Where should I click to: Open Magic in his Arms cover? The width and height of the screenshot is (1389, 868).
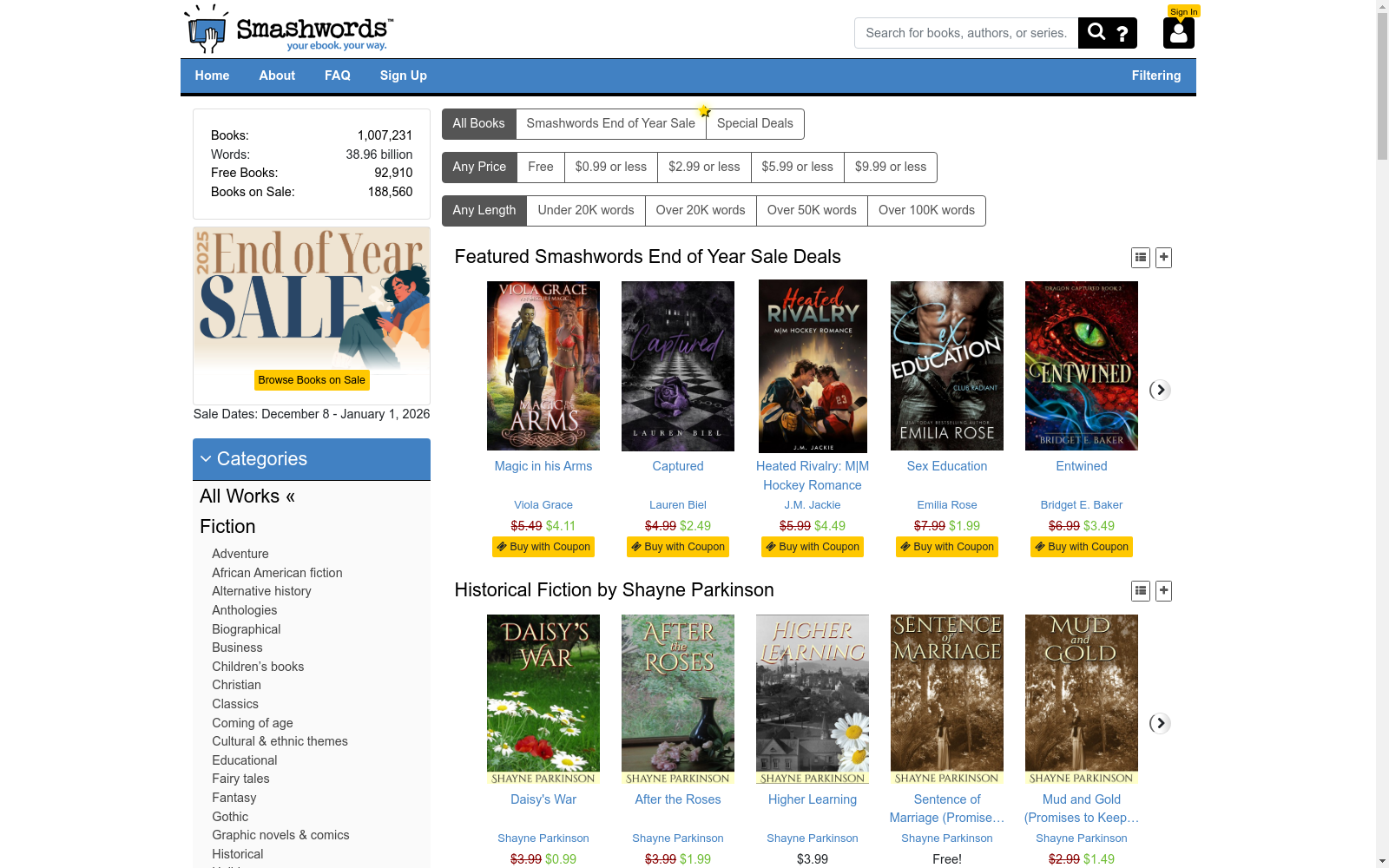click(x=543, y=365)
